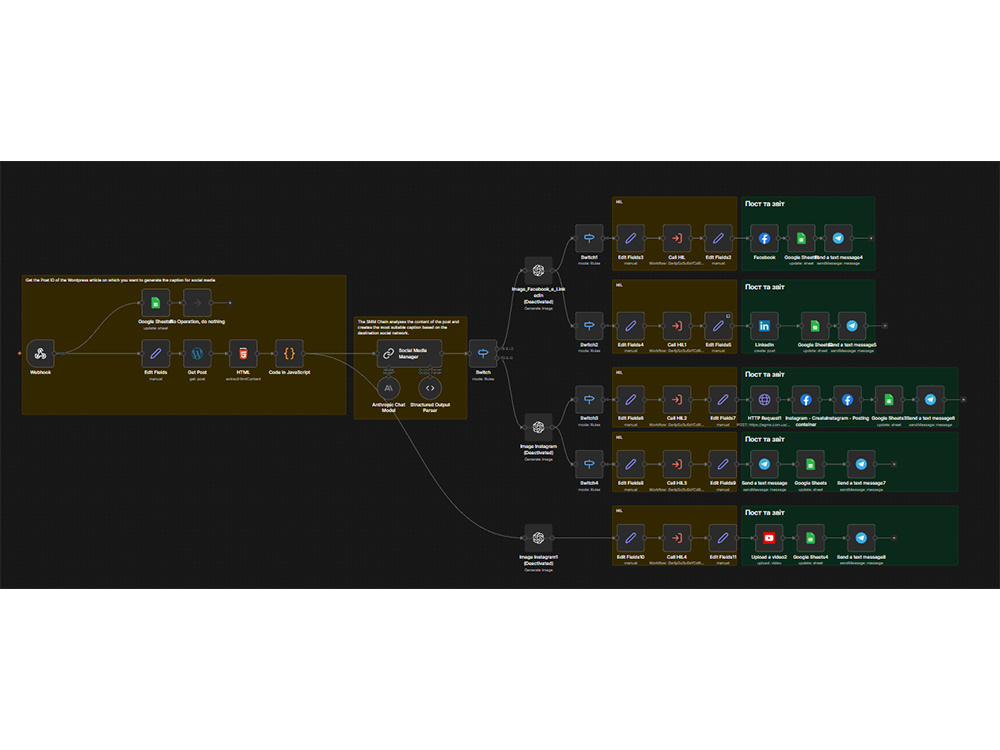Select the Telegram Send a text message node after Edit Fields9
Screen dimensions: 1000x750
tap(764, 464)
